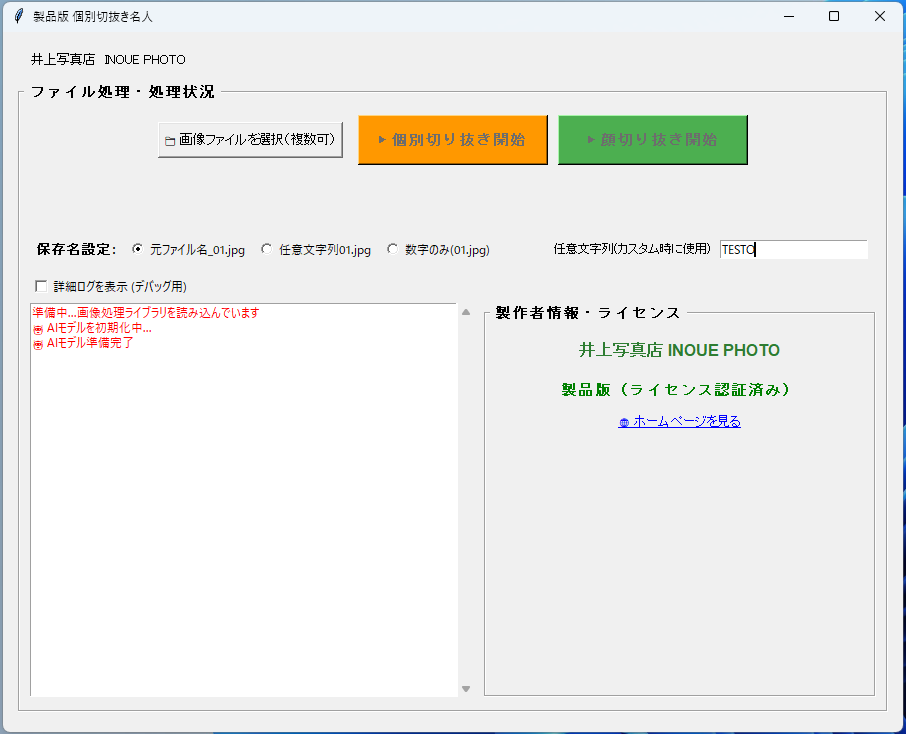Viewport: 906px width, 734px height.
Task: Click the green 井上写真店 INOUE PHOTO license title
Action: [680, 350]
